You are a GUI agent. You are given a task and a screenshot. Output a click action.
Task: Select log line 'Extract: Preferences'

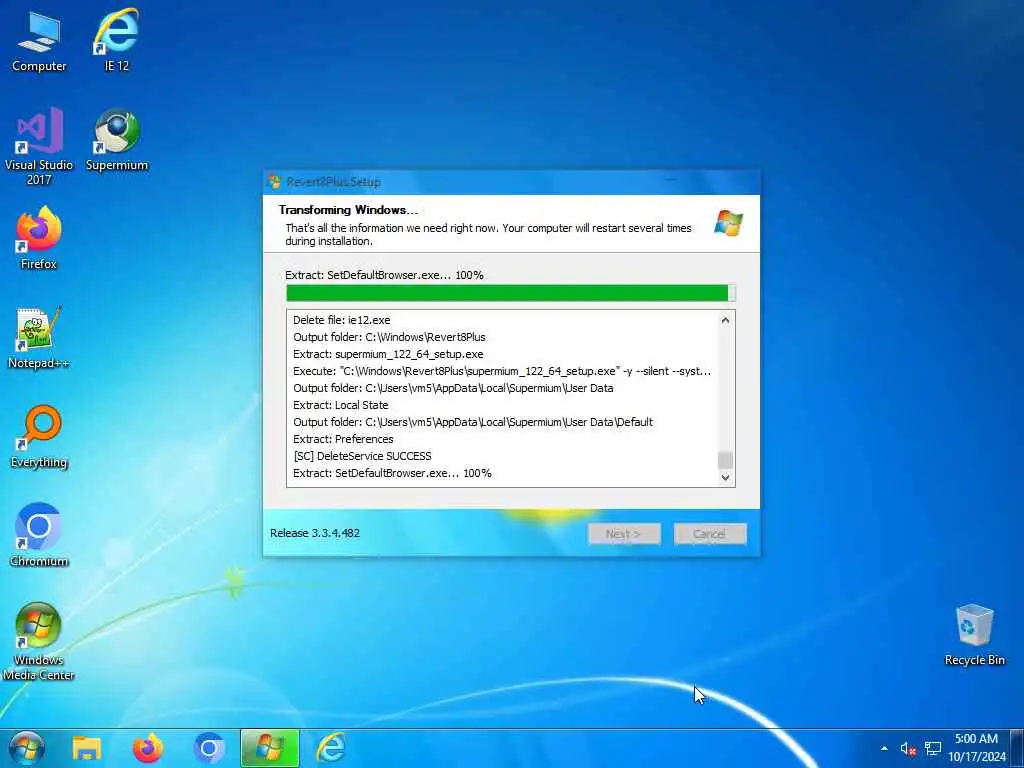tap(343, 439)
